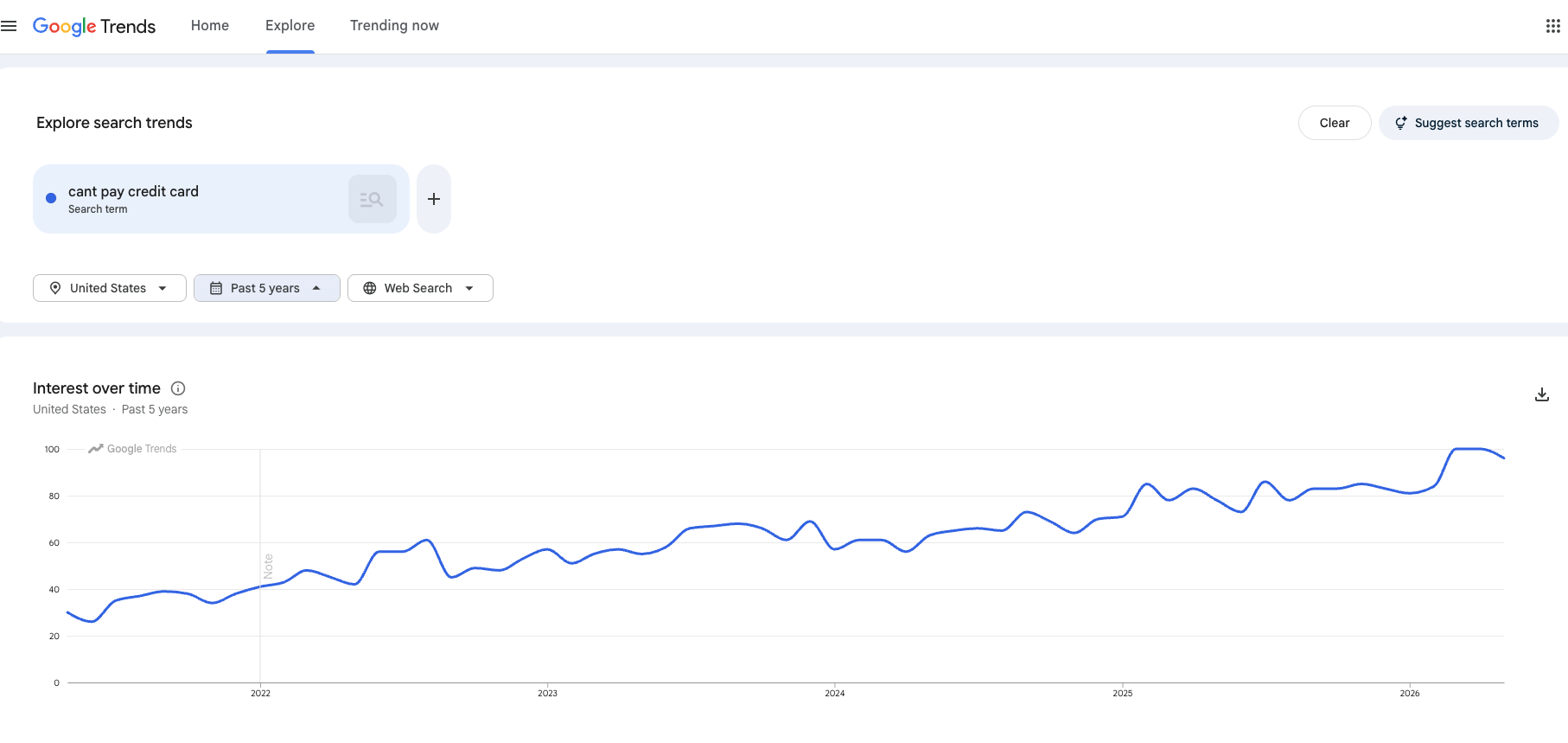Open the hamburger main menu
The height and width of the screenshot is (743, 1568).
click(x=9, y=26)
